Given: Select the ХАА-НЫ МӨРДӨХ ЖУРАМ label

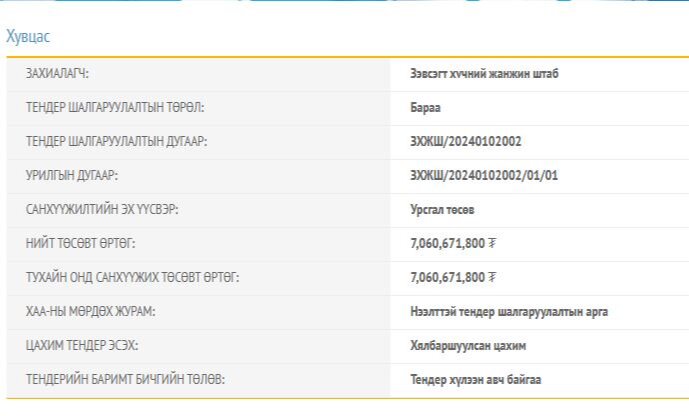Looking at the screenshot, I should 90,312.
